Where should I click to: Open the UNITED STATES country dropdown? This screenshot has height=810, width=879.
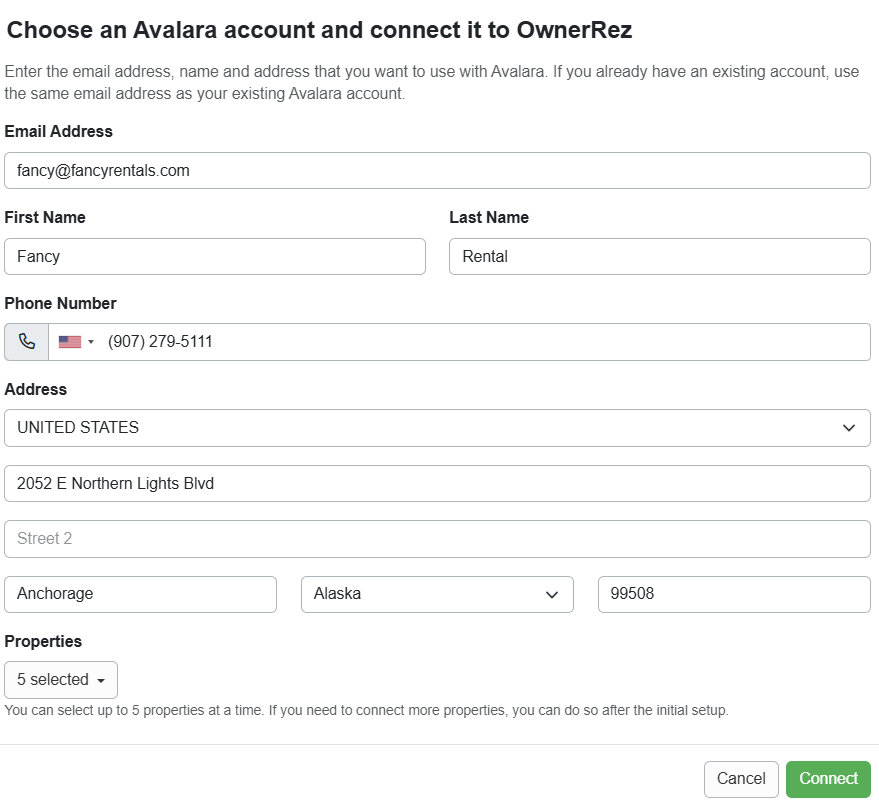click(437, 428)
